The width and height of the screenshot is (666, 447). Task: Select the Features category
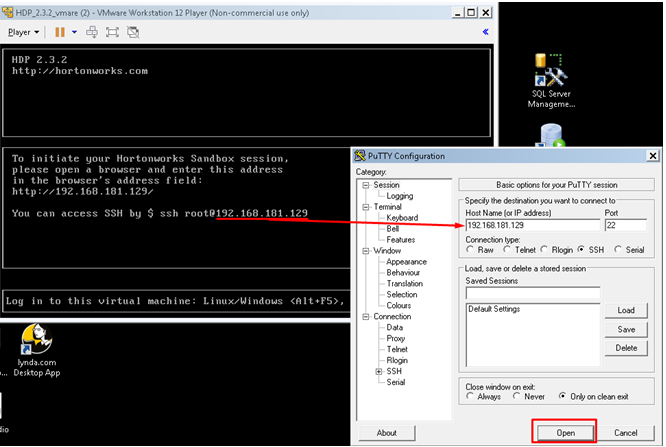coord(401,240)
